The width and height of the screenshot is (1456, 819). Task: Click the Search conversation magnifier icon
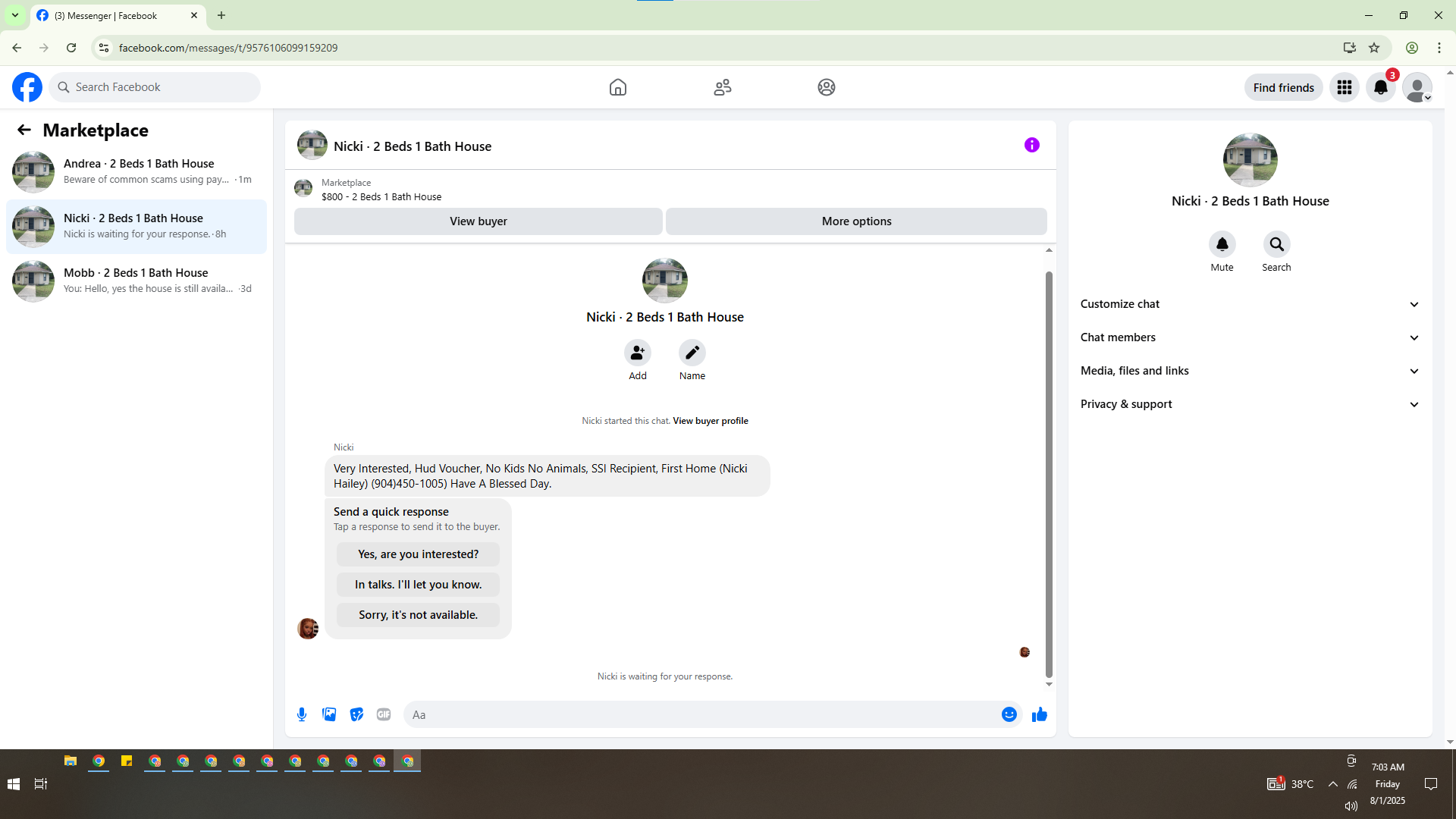point(1276,244)
